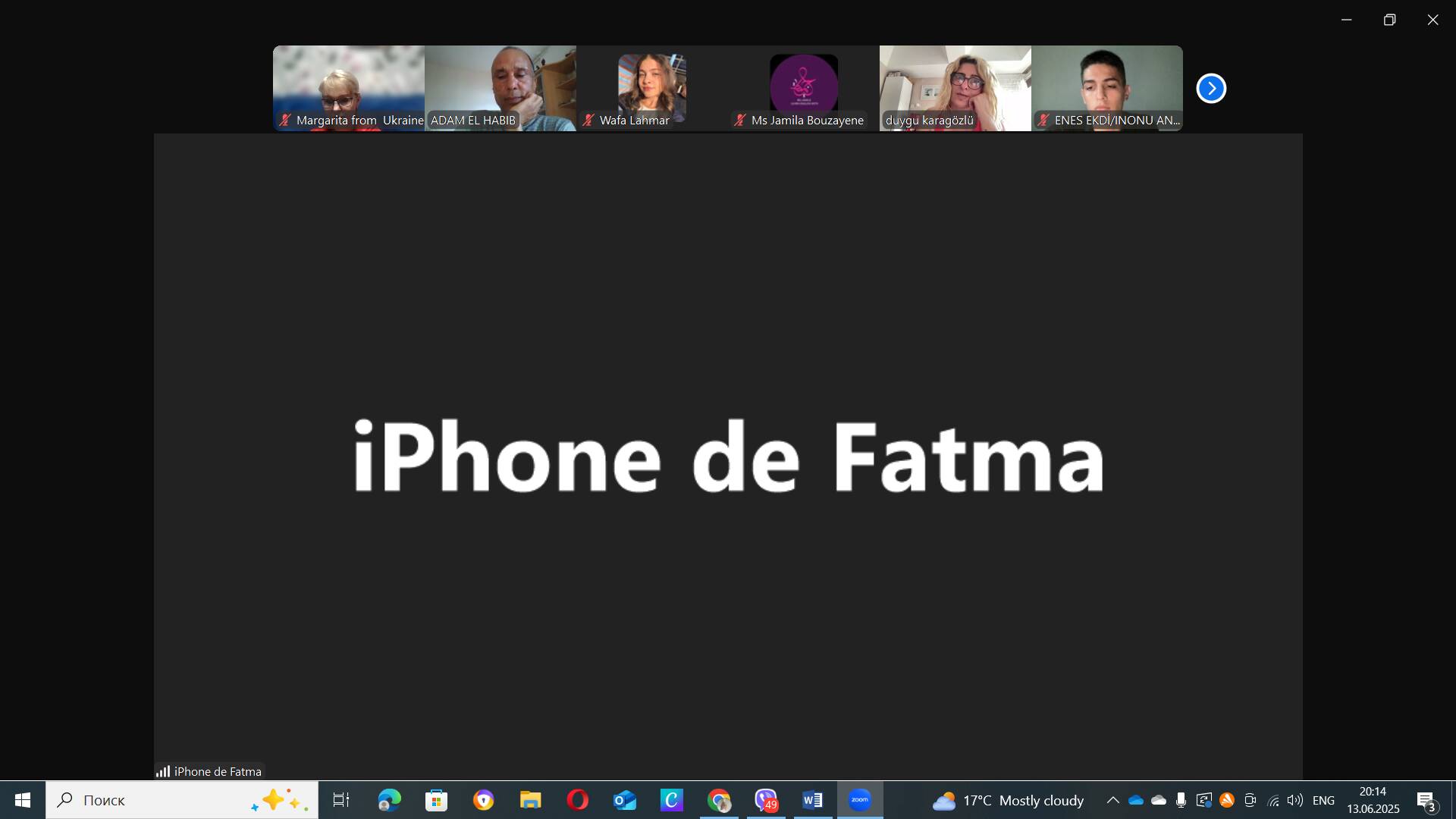Click the muted mic icon beside Wafa Lahmar
The height and width of the screenshot is (819, 1456).
click(x=588, y=120)
